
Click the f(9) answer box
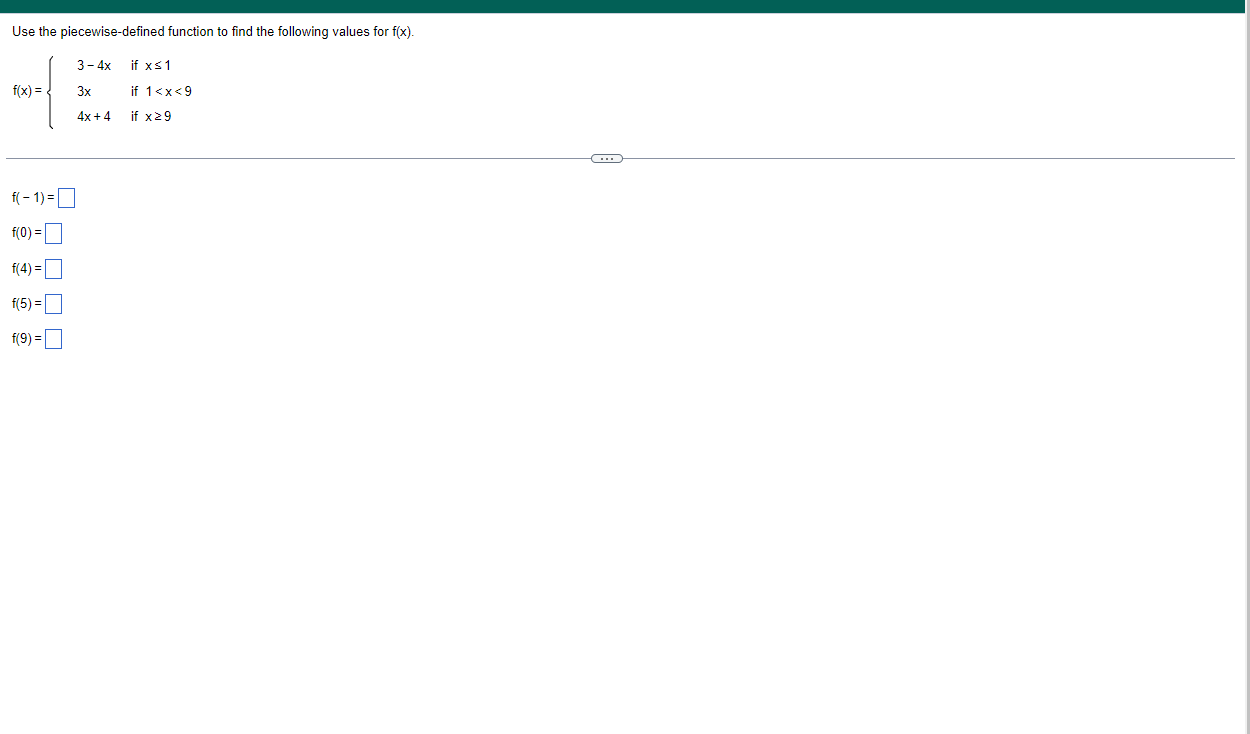(x=53, y=339)
